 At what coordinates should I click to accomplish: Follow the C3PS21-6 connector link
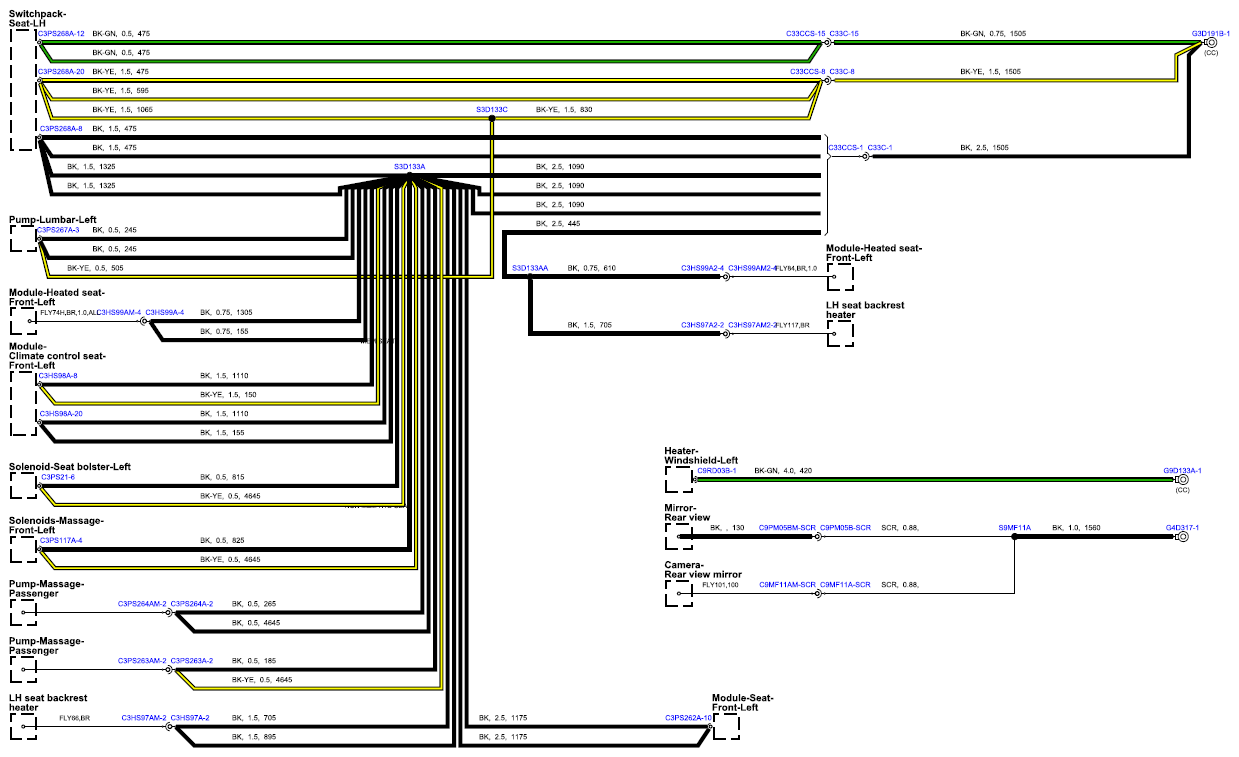[x=58, y=478]
